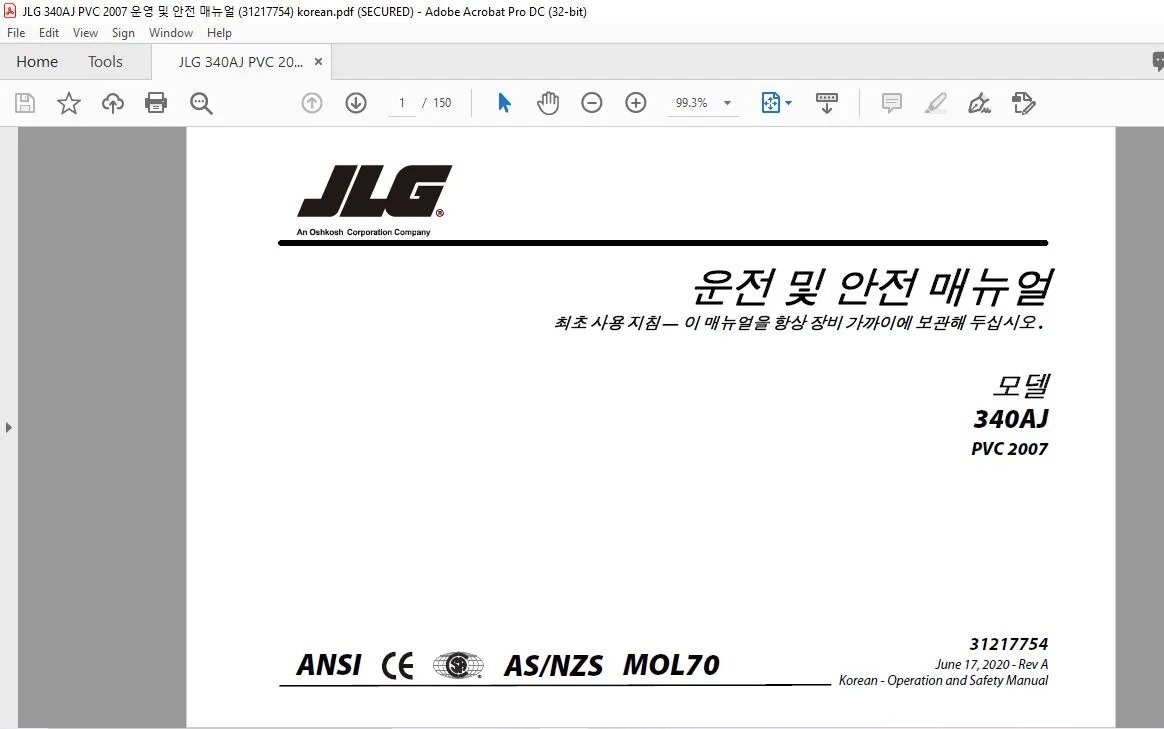Image resolution: width=1164 pixels, height=729 pixels.
Task: Upload to cloud icon in toolbar
Action: coord(113,103)
